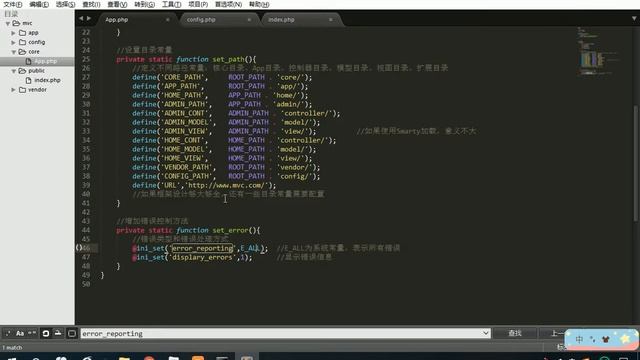Click the 'http://www.mvc.com/' URL string
The width and height of the screenshot is (640, 360).
coord(227,185)
